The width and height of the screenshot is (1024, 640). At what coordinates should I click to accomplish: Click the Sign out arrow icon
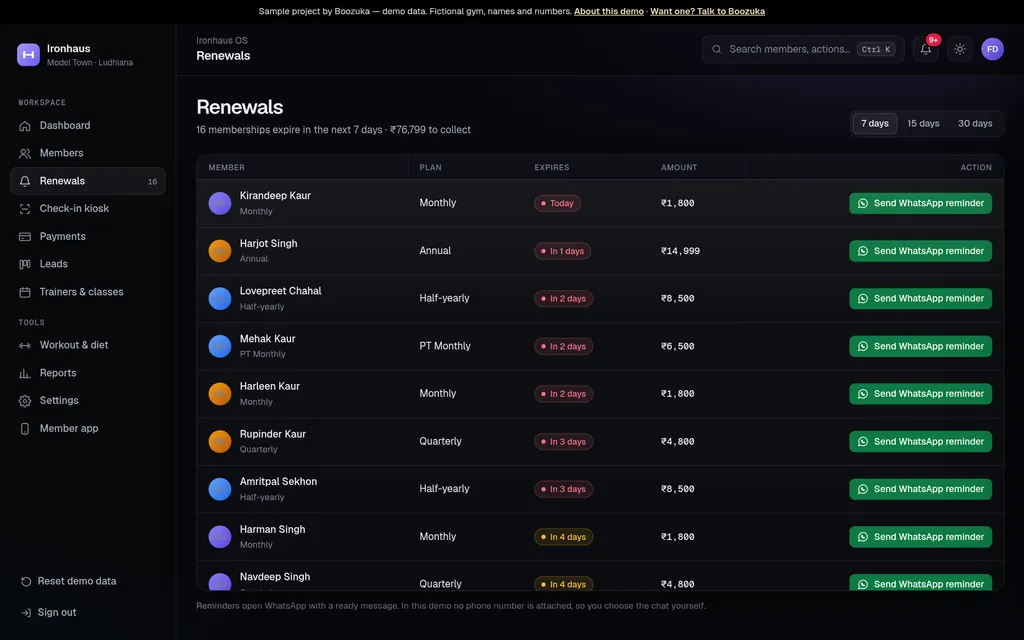[25, 613]
